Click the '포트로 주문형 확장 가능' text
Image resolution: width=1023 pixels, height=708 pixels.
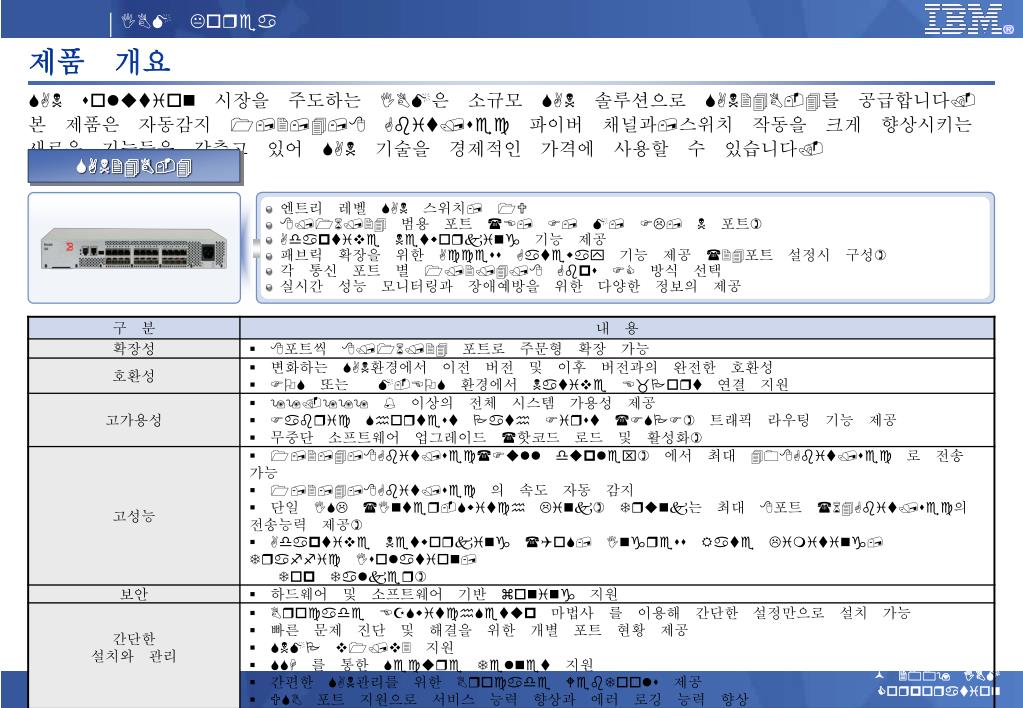point(555,348)
